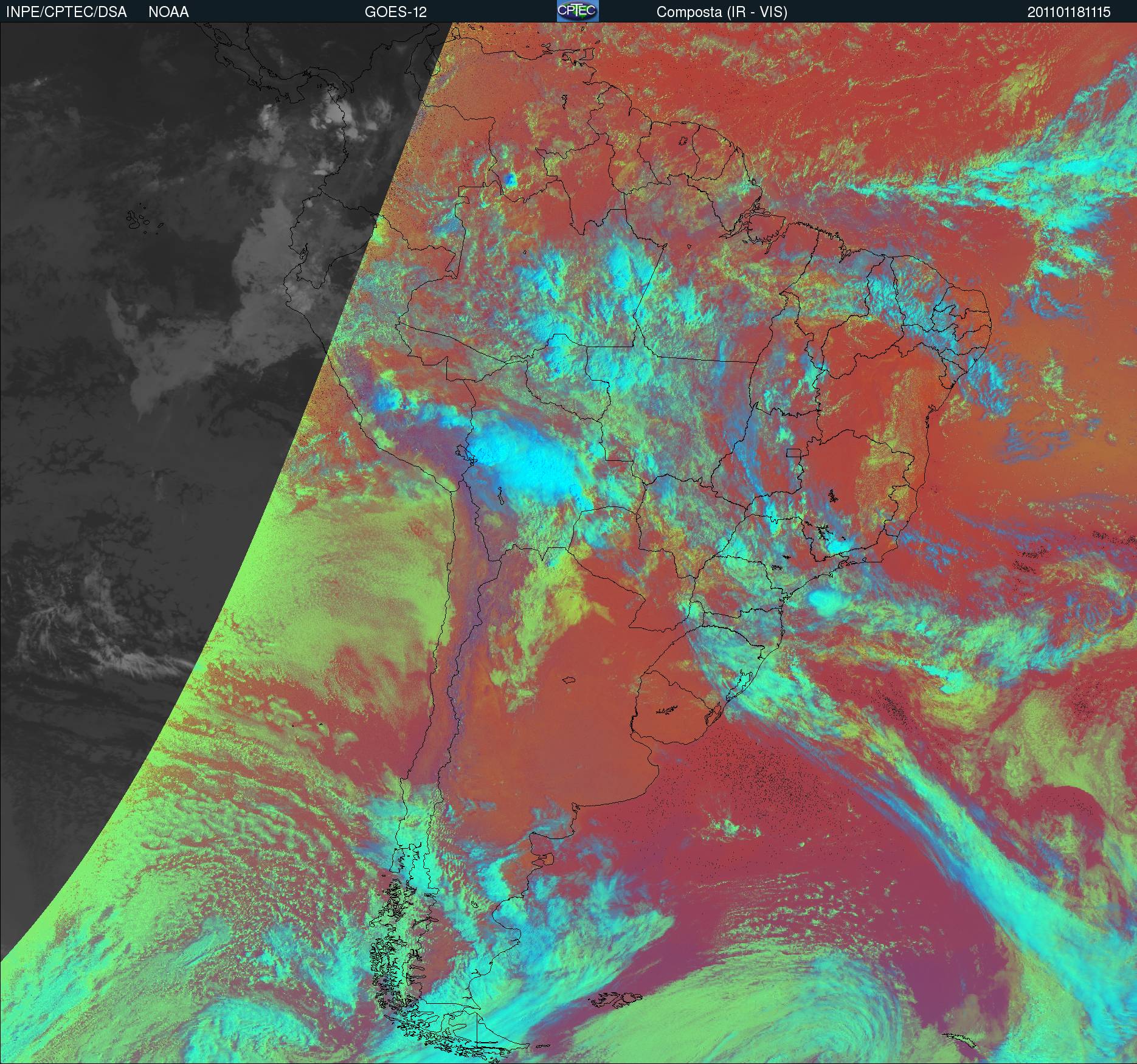Click the Composta (IR - VIS) title

tap(722, 12)
